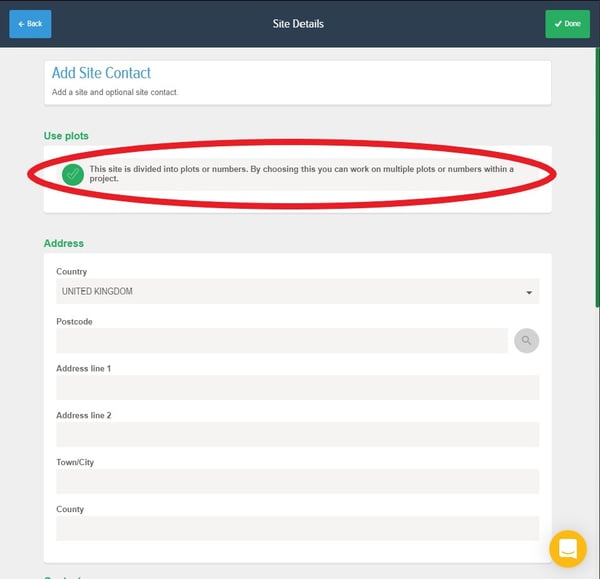This screenshot has width=600, height=579.
Task: Click the Address line 1 field
Action: [x=297, y=387]
